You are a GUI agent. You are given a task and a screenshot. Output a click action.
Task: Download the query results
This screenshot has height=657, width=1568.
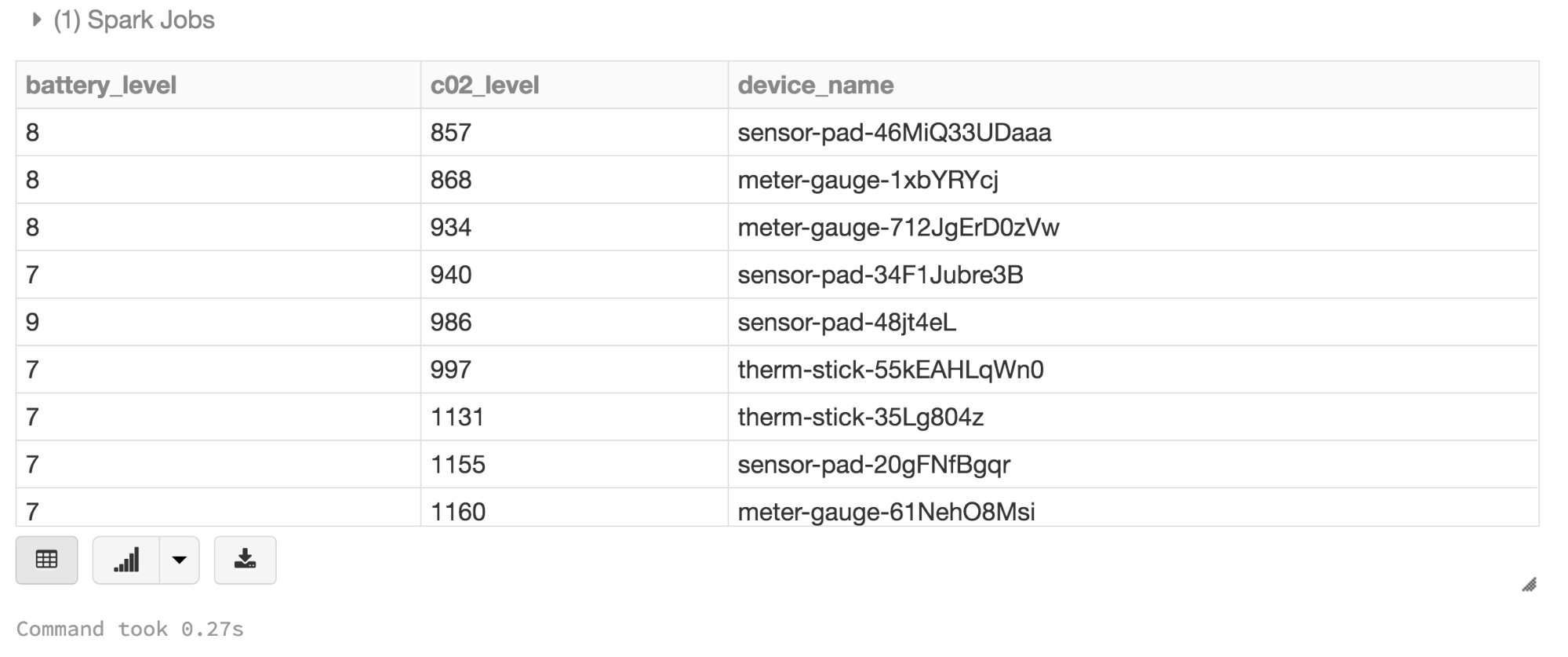coord(245,560)
